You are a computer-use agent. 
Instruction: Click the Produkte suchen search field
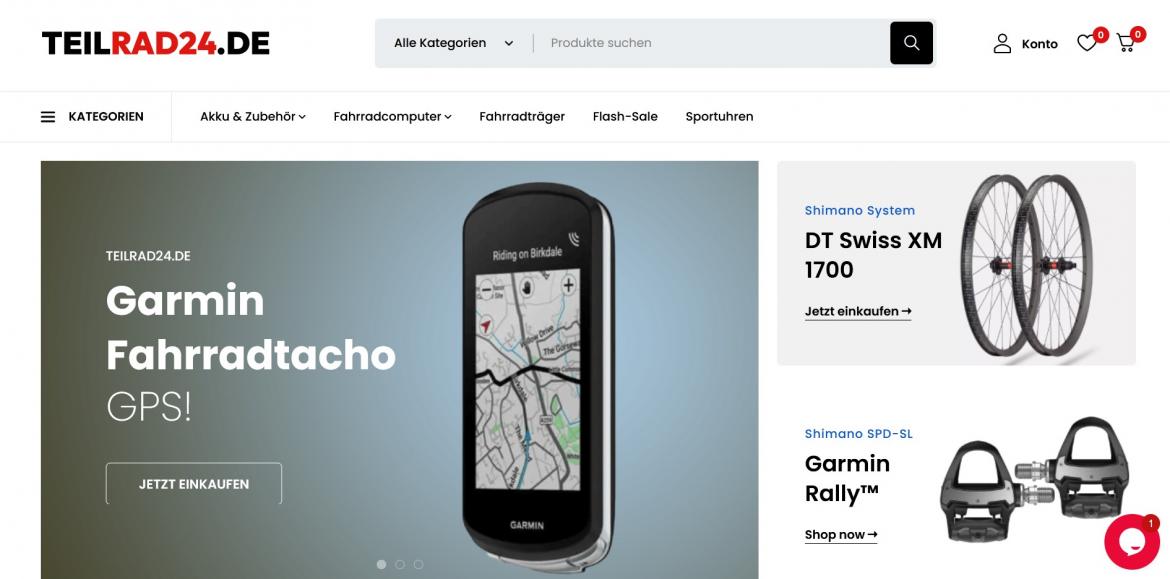coord(713,43)
